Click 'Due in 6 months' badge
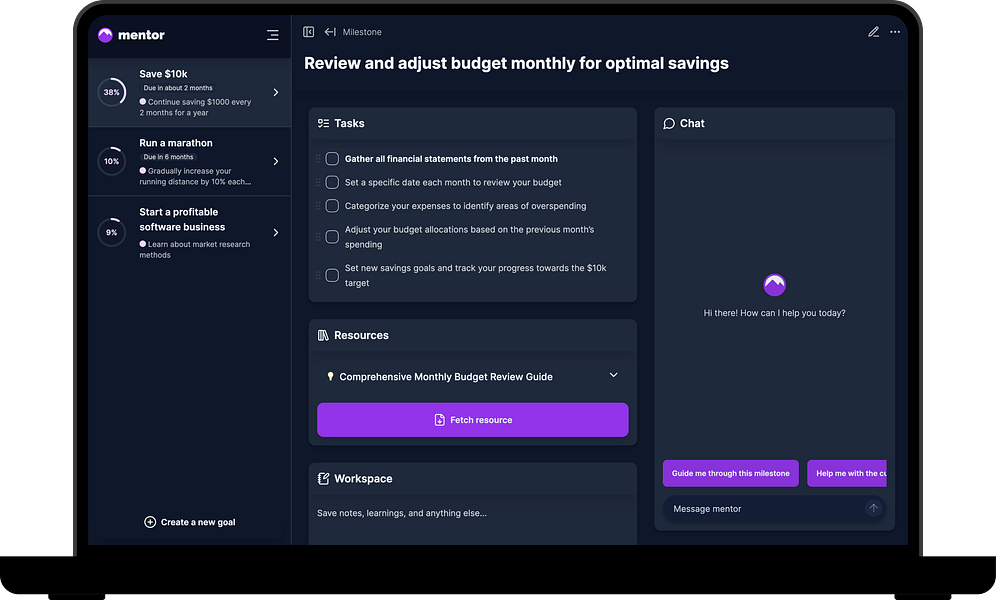Viewport: 996px width, 600px height. click(x=168, y=157)
